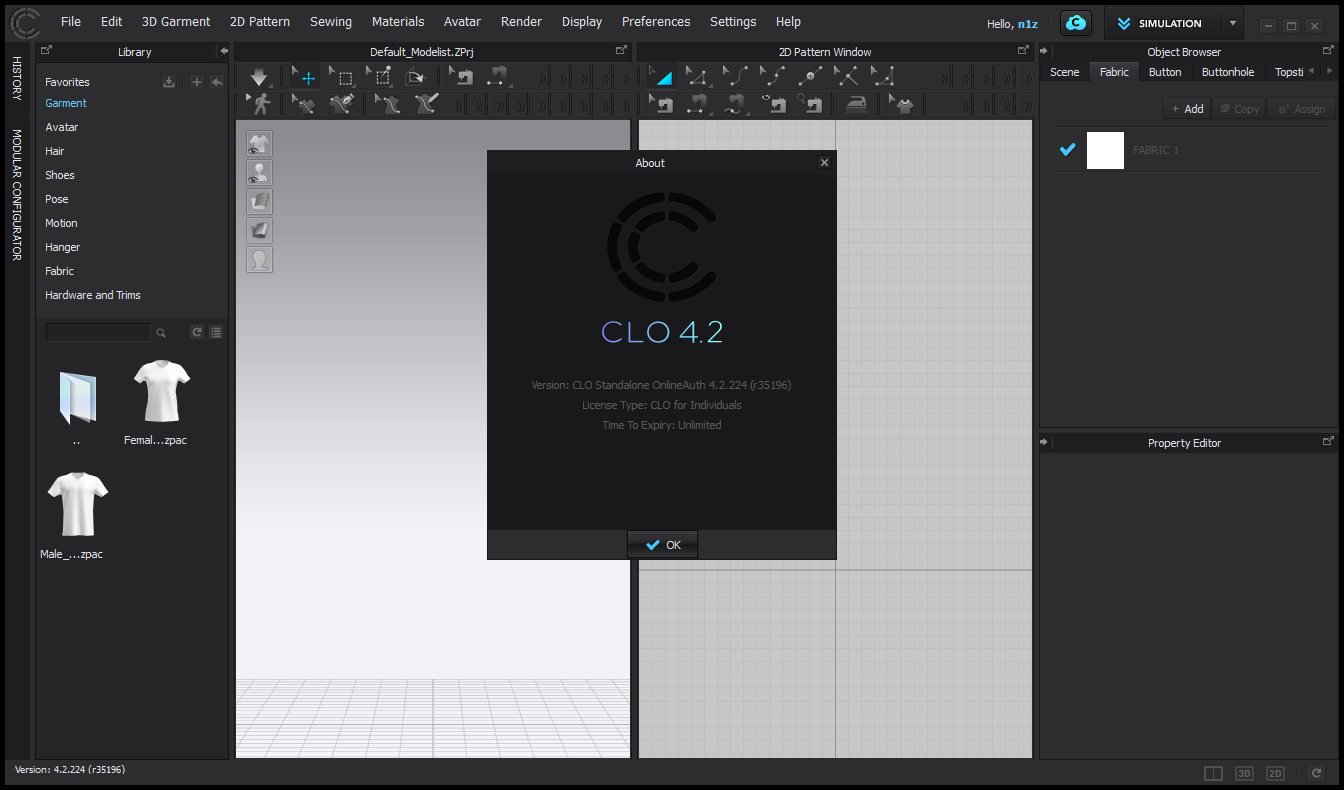
Task: Collapse the Library panel with its arrow
Action: click(x=223, y=51)
